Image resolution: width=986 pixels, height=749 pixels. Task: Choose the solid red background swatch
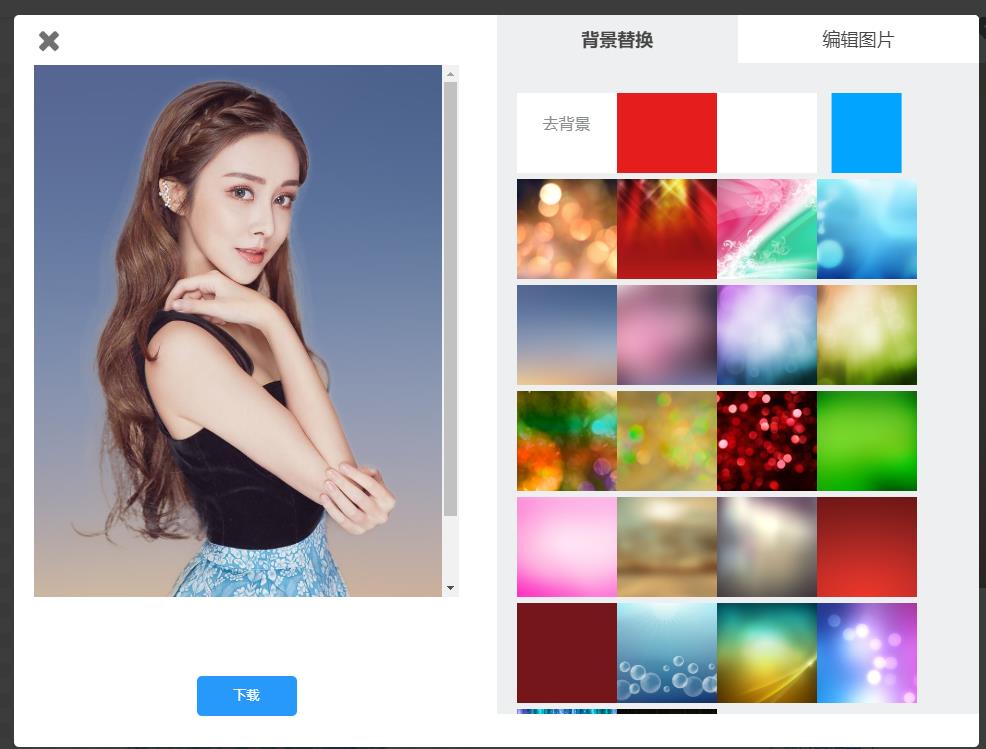point(667,133)
